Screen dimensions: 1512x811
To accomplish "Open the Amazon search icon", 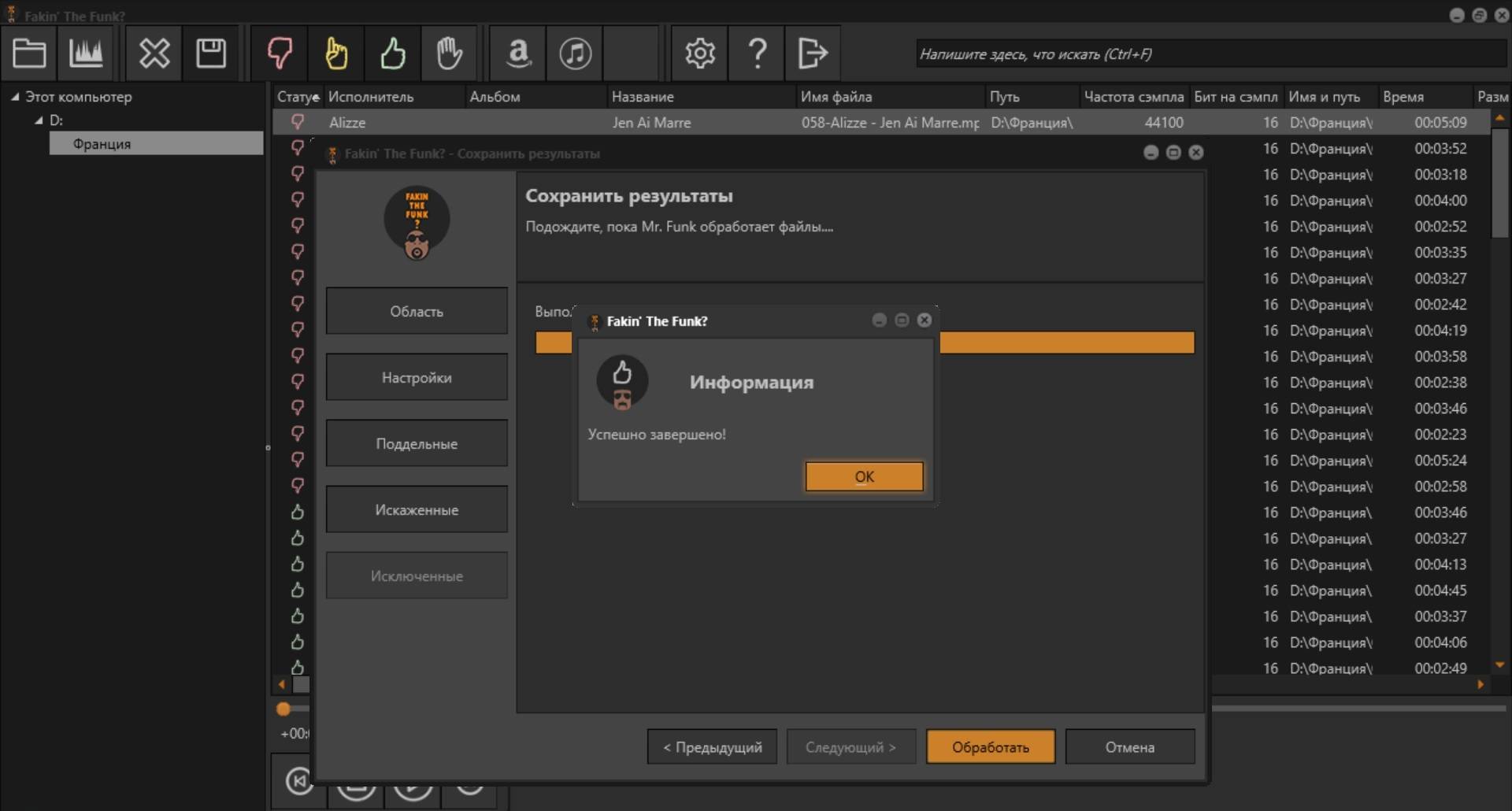I will tap(518, 54).
